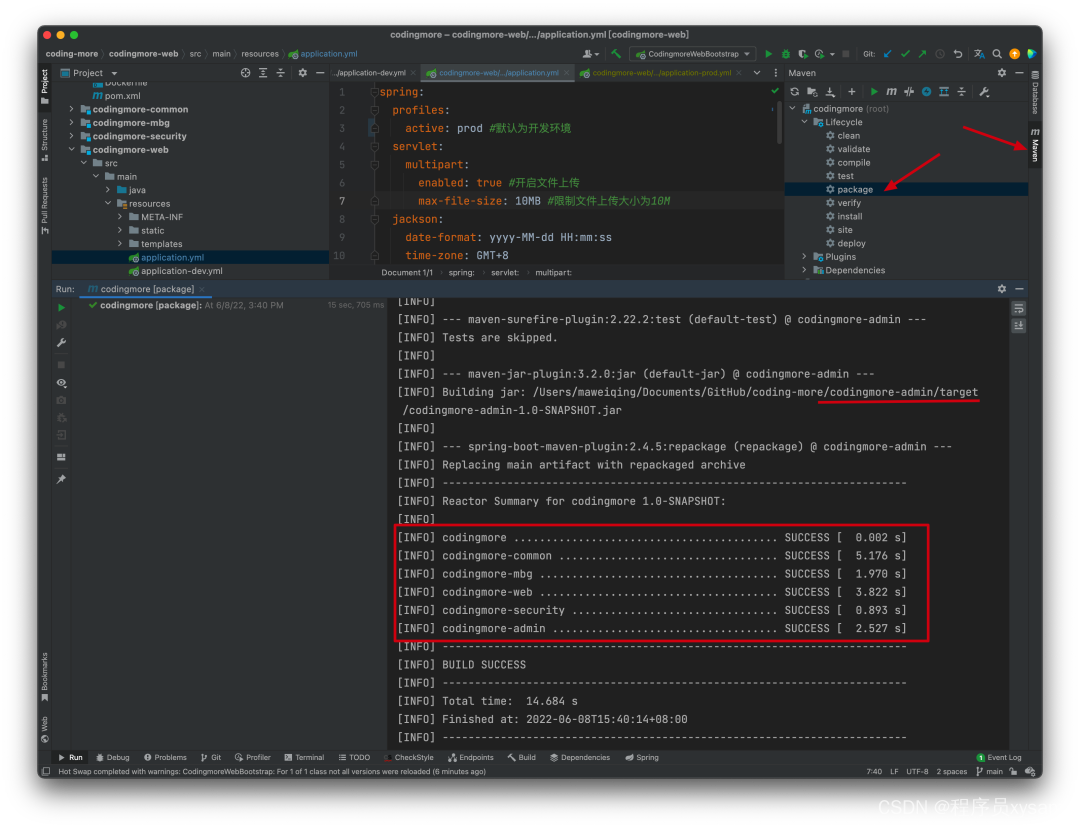Screen dimensions: 1080x828
Task: Click the pom.xml file in tree
Action: [122, 96]
